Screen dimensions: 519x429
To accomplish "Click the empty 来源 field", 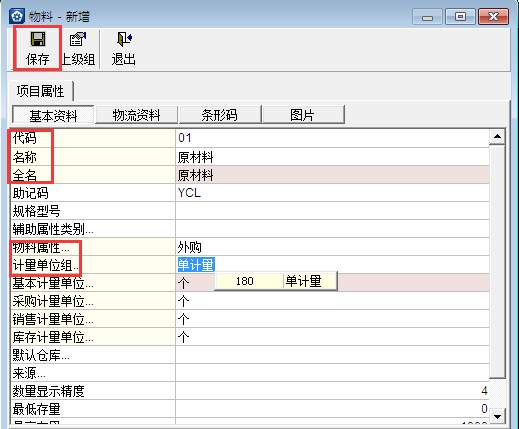I will click(x=332, y=373).
